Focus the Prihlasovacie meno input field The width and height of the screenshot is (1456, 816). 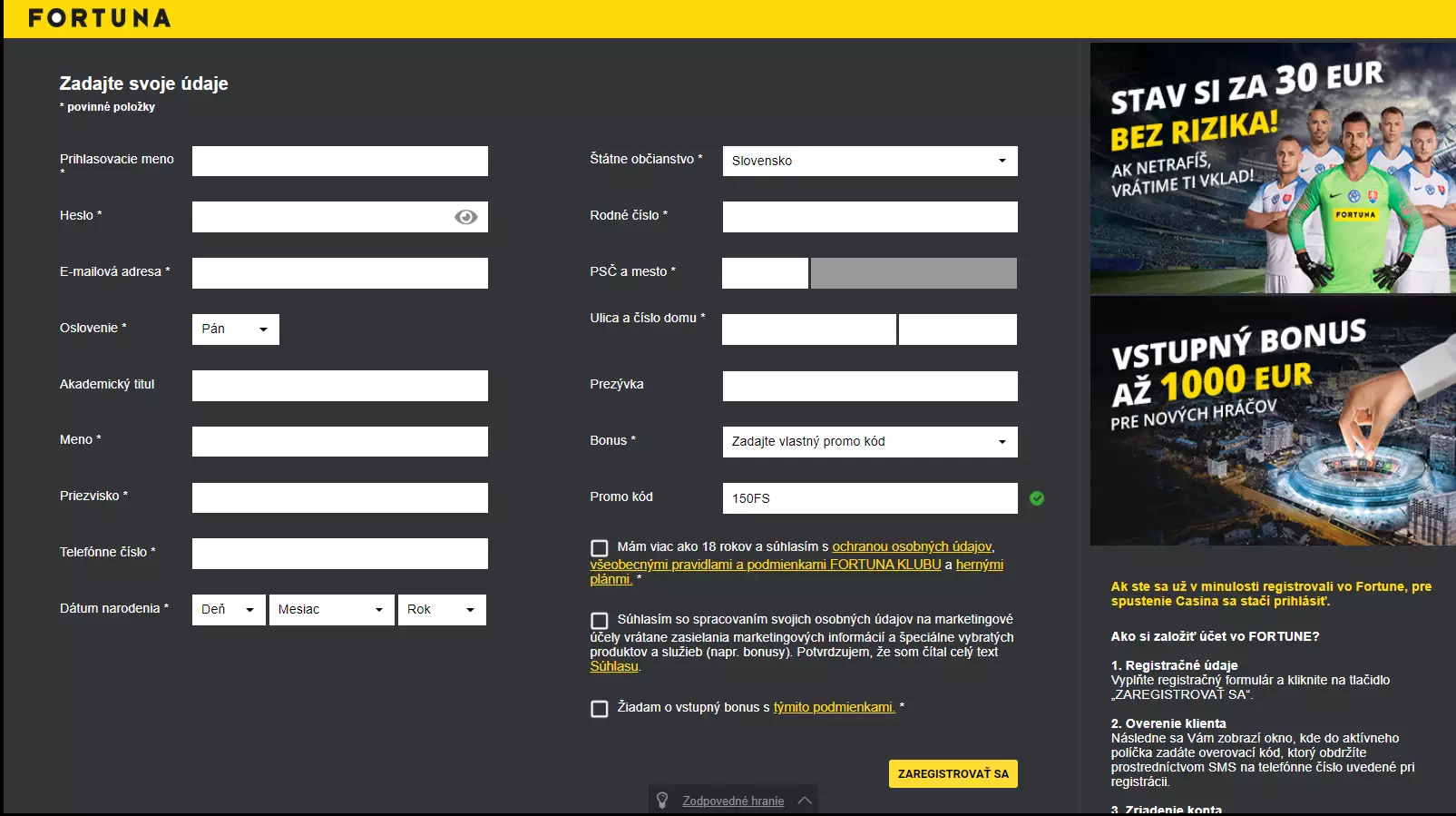(339, 162)
